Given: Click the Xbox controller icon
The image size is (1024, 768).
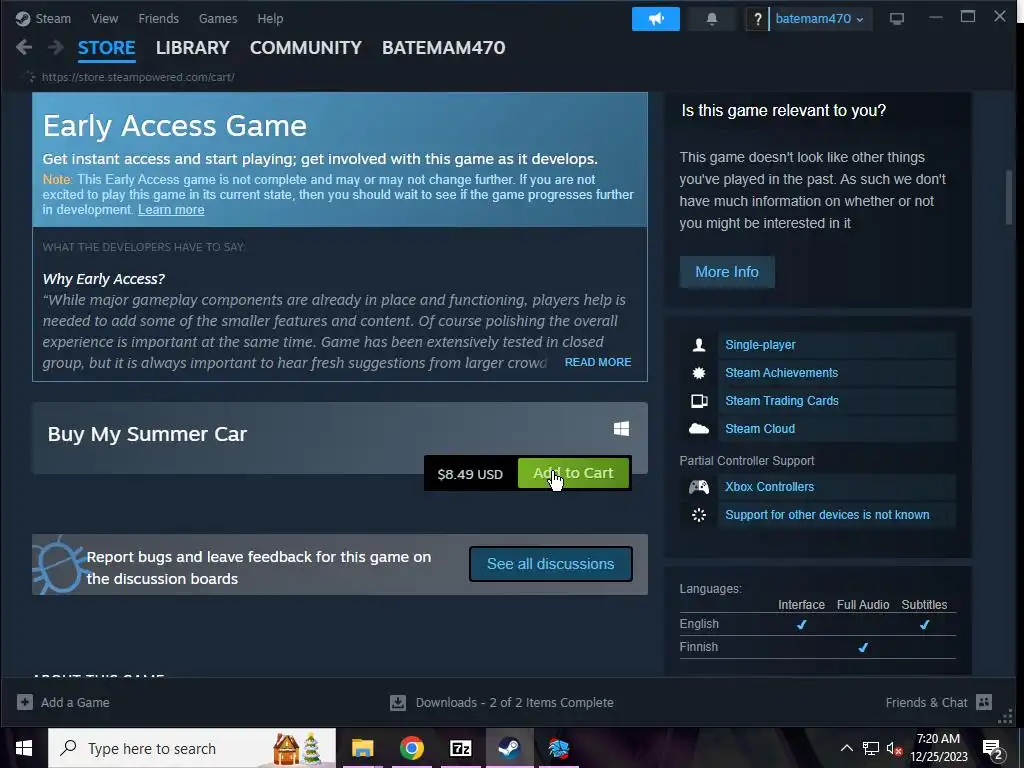Looking at the screenshot, I should [x=699, y=487].
